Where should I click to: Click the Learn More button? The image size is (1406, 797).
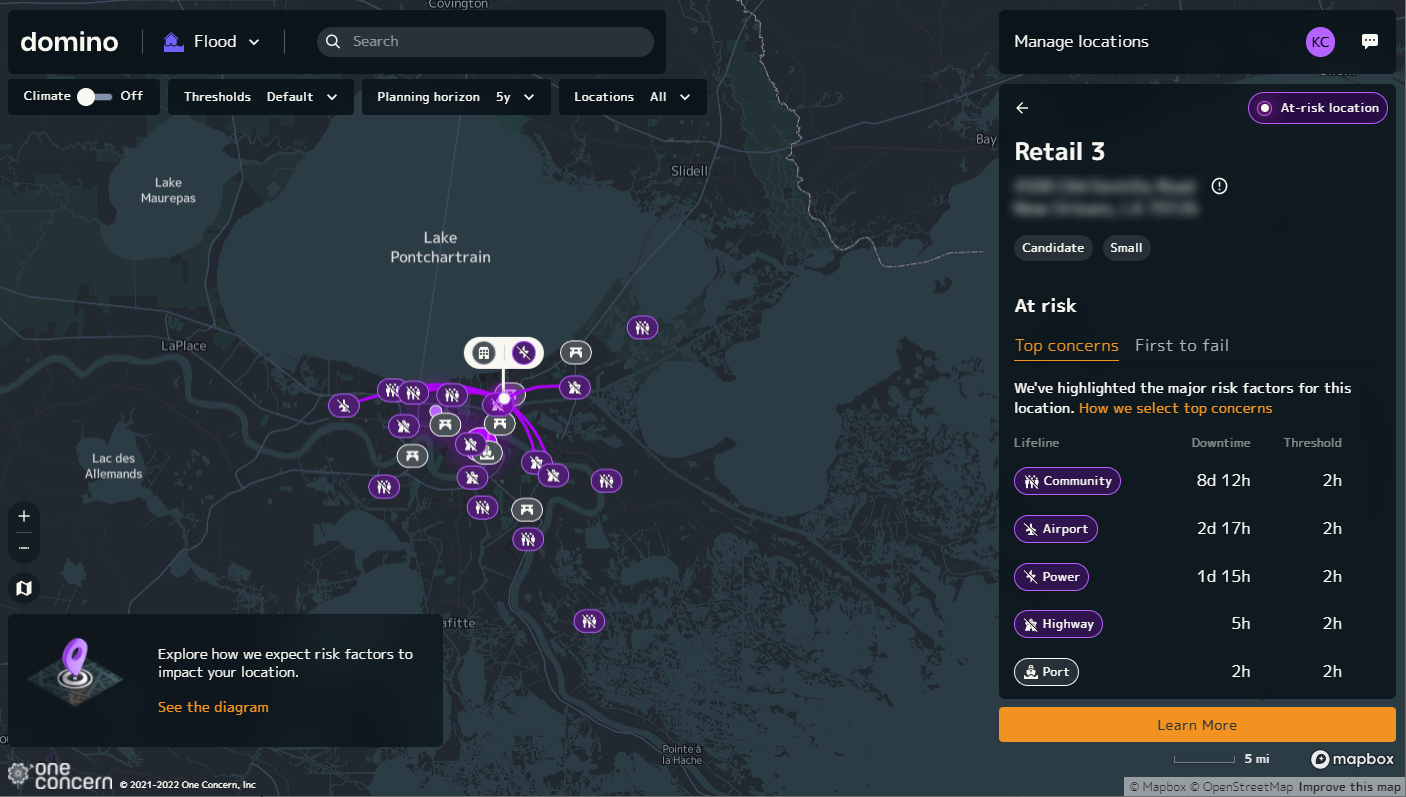(1197, 725)
